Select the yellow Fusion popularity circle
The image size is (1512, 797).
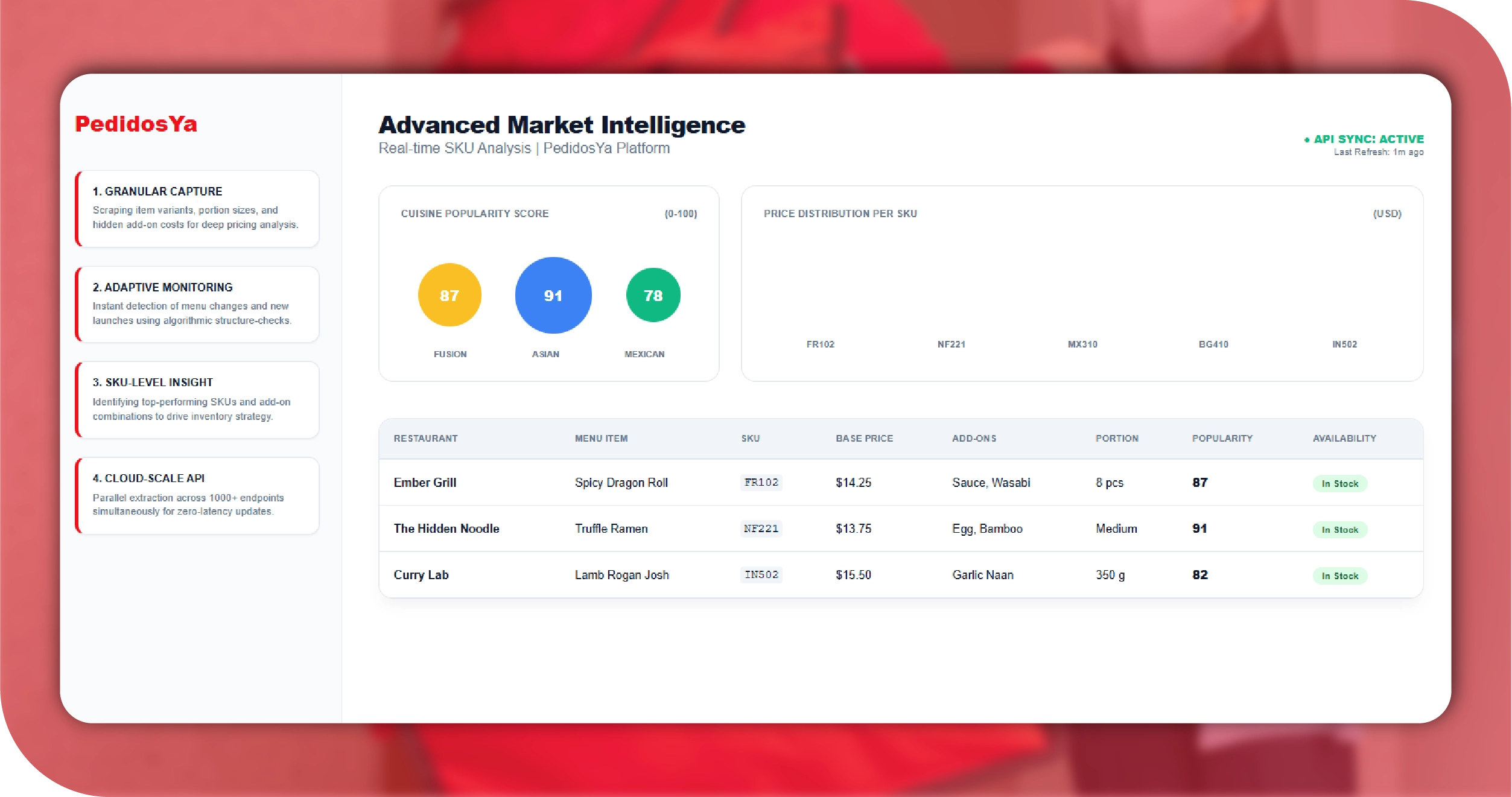point(449,295)
